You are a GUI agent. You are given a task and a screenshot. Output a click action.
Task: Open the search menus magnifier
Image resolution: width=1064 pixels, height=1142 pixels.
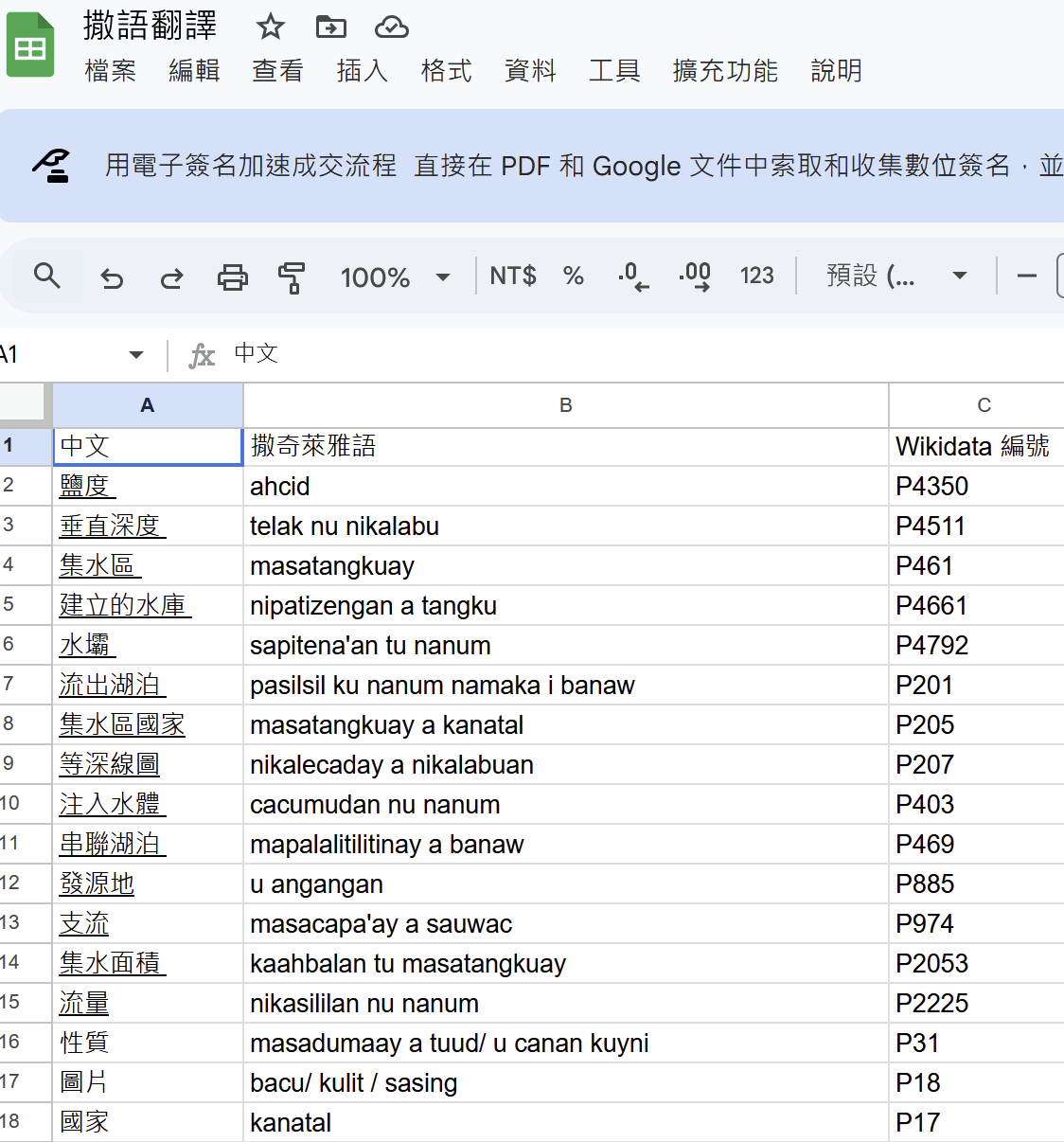pyautogui.click(x=46, y=277)
